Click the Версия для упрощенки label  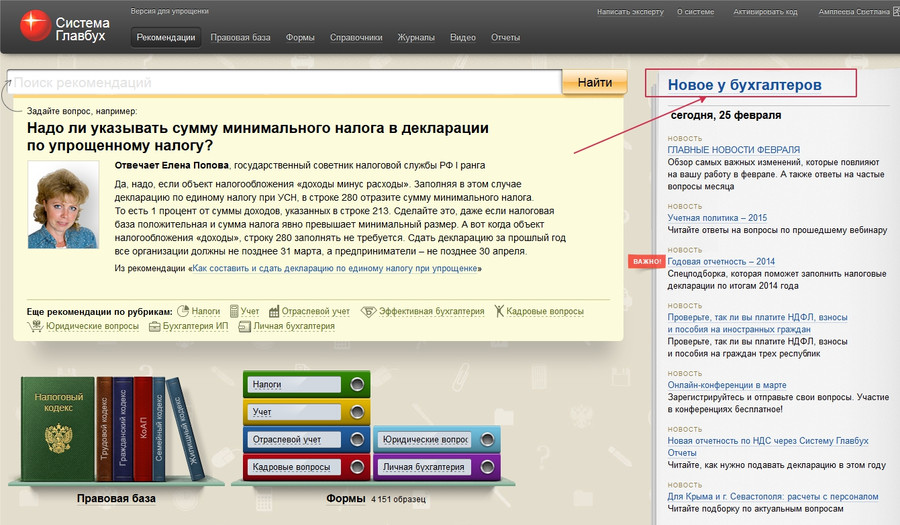pos(169,11)
